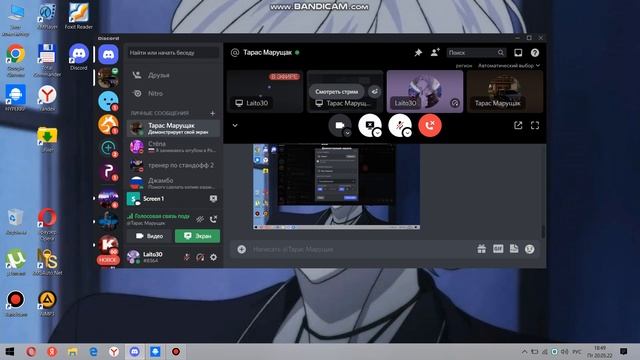Disconnect from voice in the sidebar panel
Image resolution: width=640 pixels, height=360 pixels.
tap(213, 219)
